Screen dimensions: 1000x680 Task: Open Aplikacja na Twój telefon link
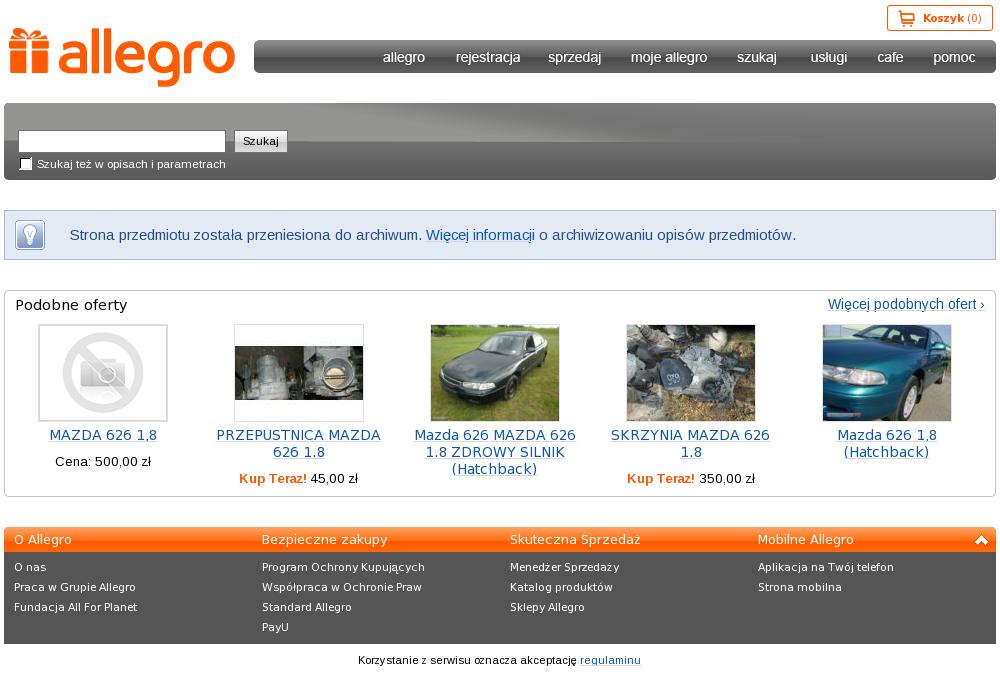(825, 567)
